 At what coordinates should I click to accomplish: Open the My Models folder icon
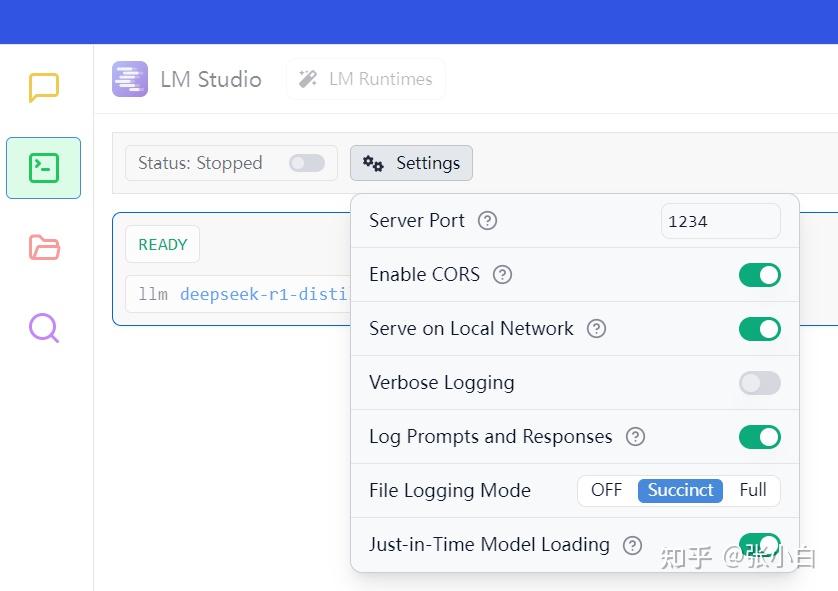click(x=44, y=247)
